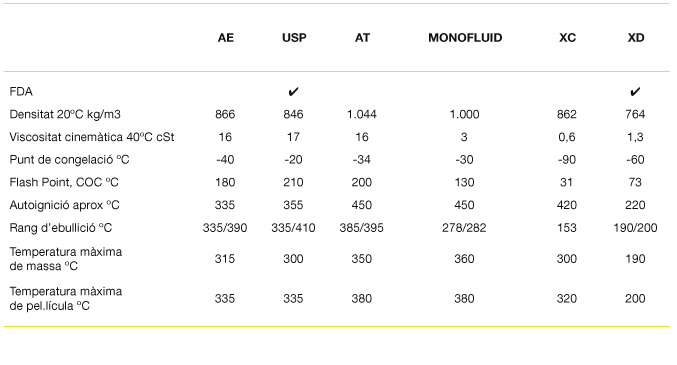Click the FDA row label
The width and height of the screenshot is (677, 365).
click(21, 92)
